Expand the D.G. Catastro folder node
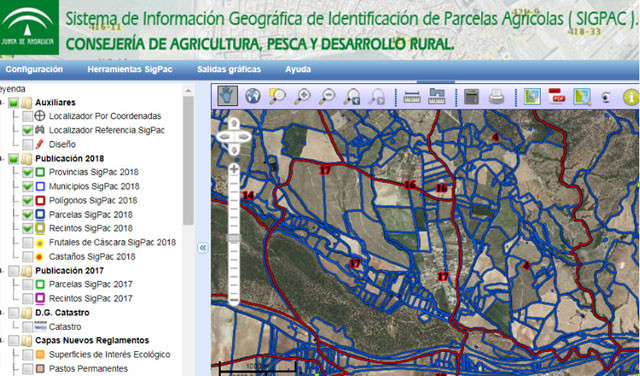Viewport: 640px width, 376px height. 2,313
